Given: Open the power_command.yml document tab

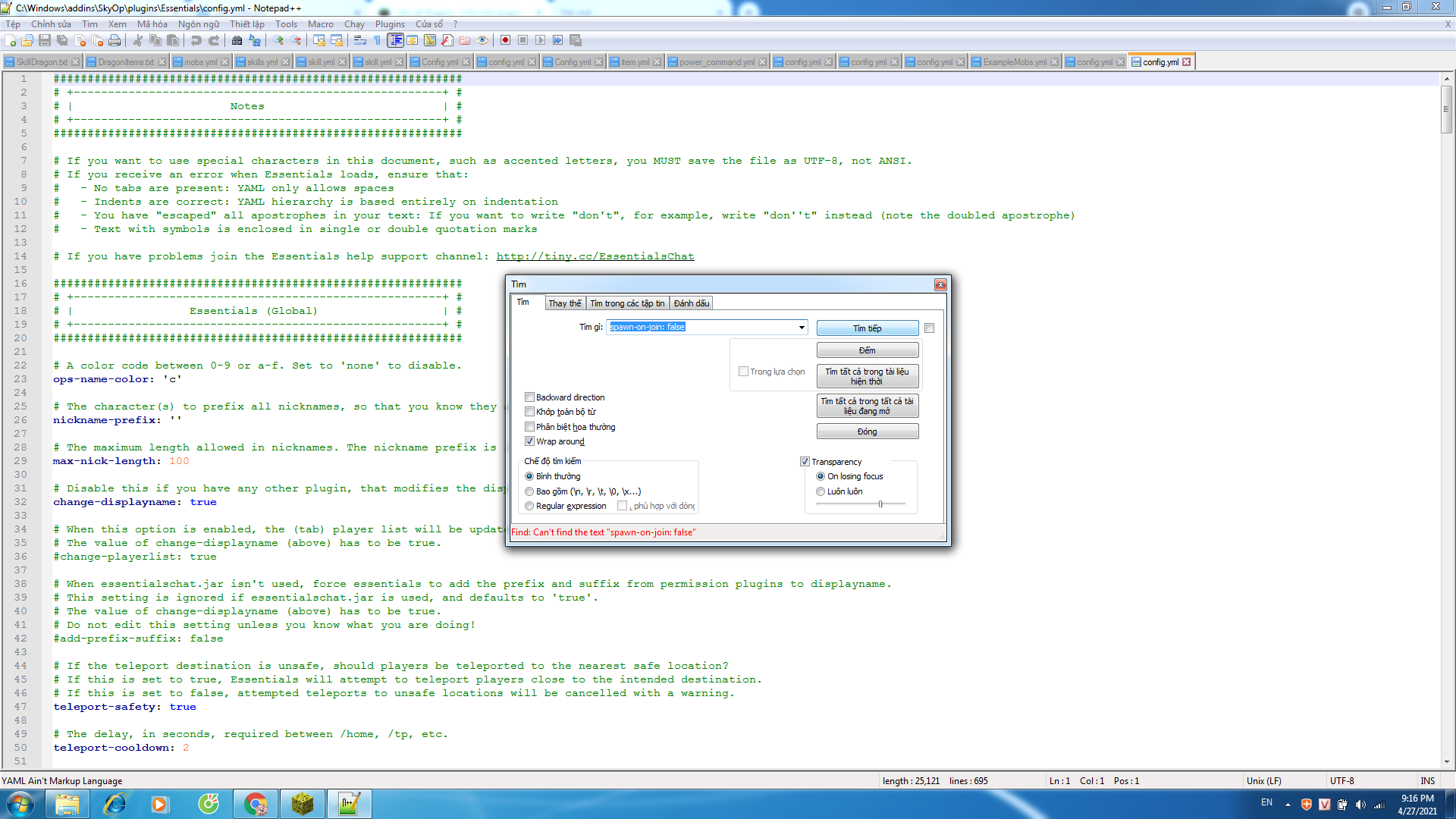Looking at the screenshot, I should tap(716, 62).
